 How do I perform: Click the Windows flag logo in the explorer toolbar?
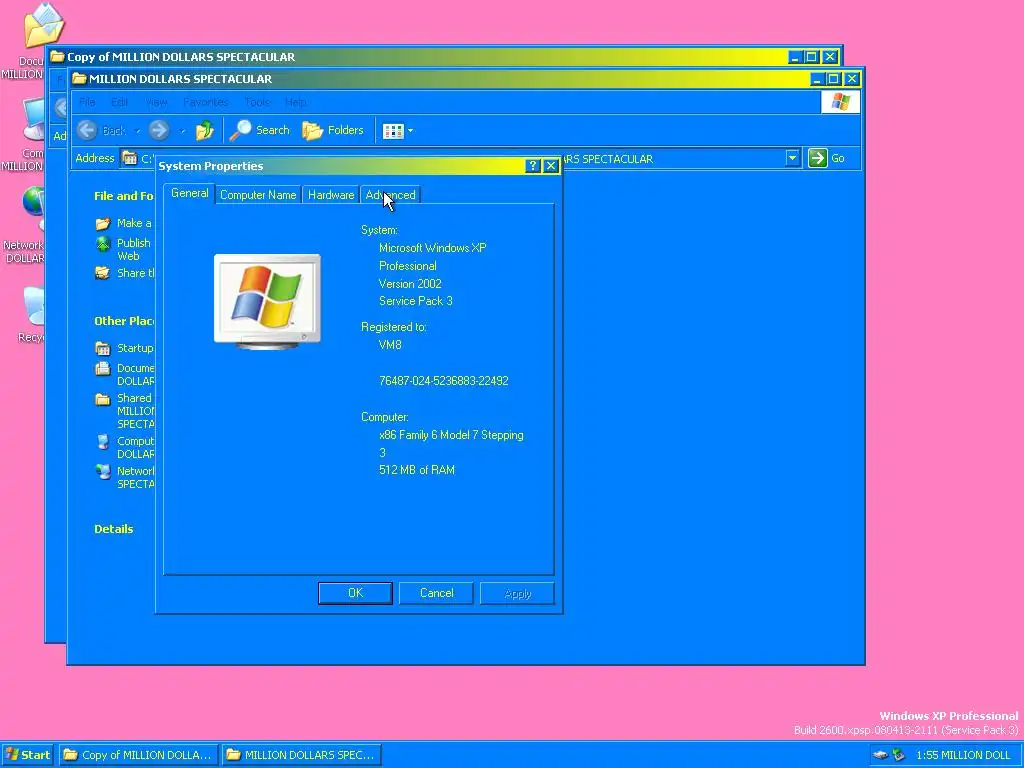(x=840, y=102)
